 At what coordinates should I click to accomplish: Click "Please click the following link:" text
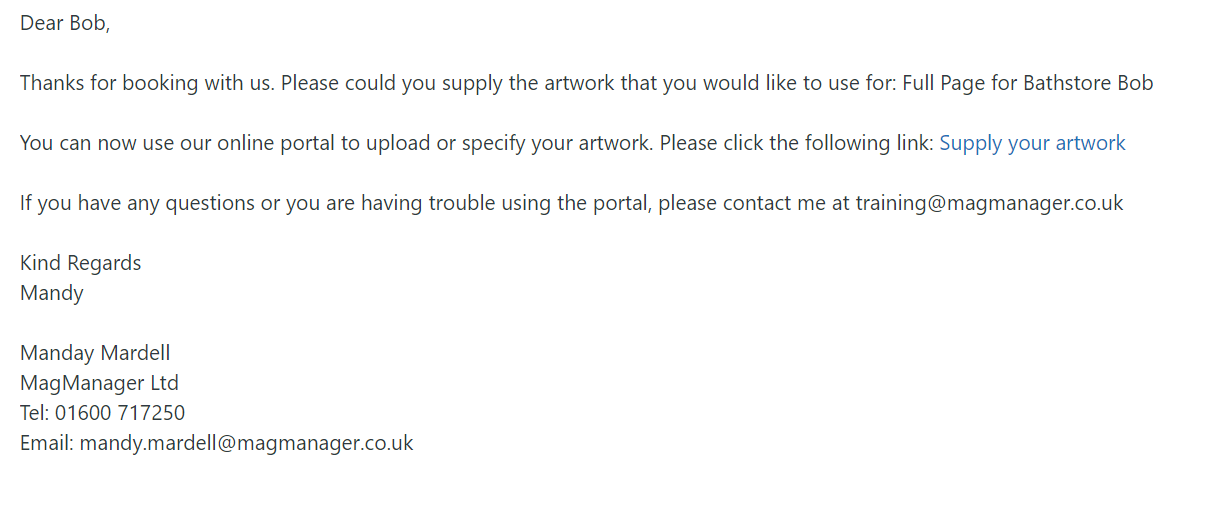point(797,143)
